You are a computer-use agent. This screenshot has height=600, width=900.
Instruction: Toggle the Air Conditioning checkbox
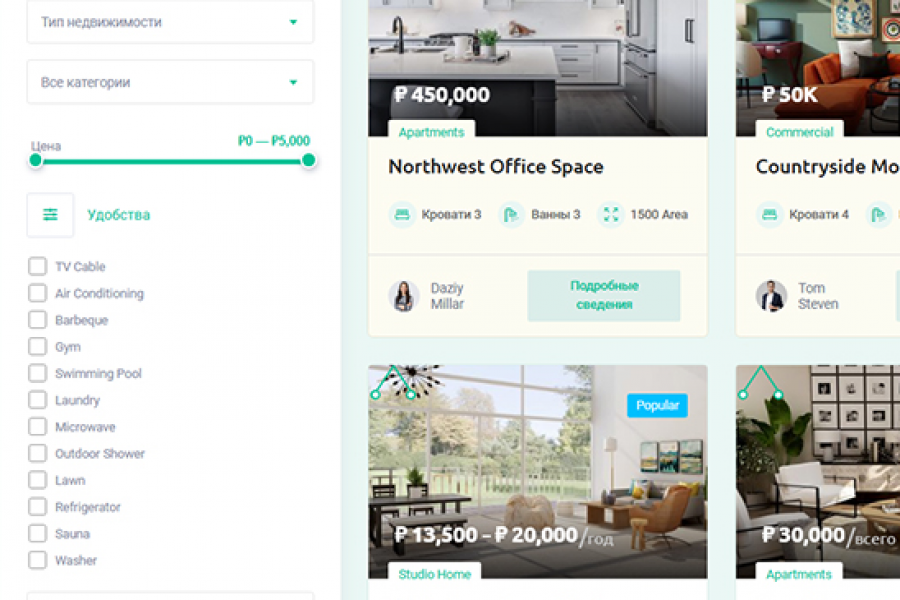pyautogui.click(x=37, y=293)
